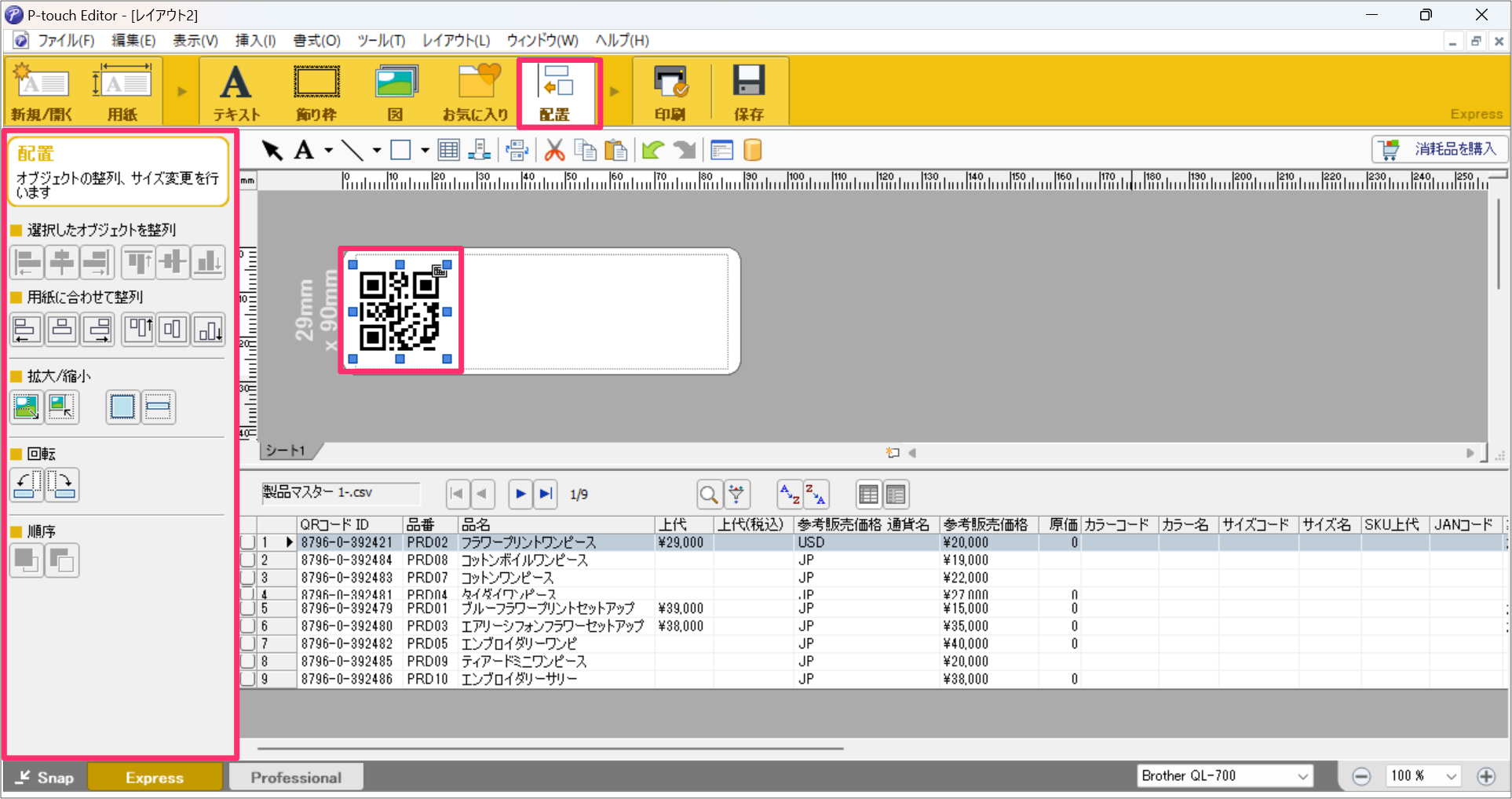This screenshot has height=799, width=1512.
Task: Check the checkbox for record row 8
Action: click(x=248, y=662)
